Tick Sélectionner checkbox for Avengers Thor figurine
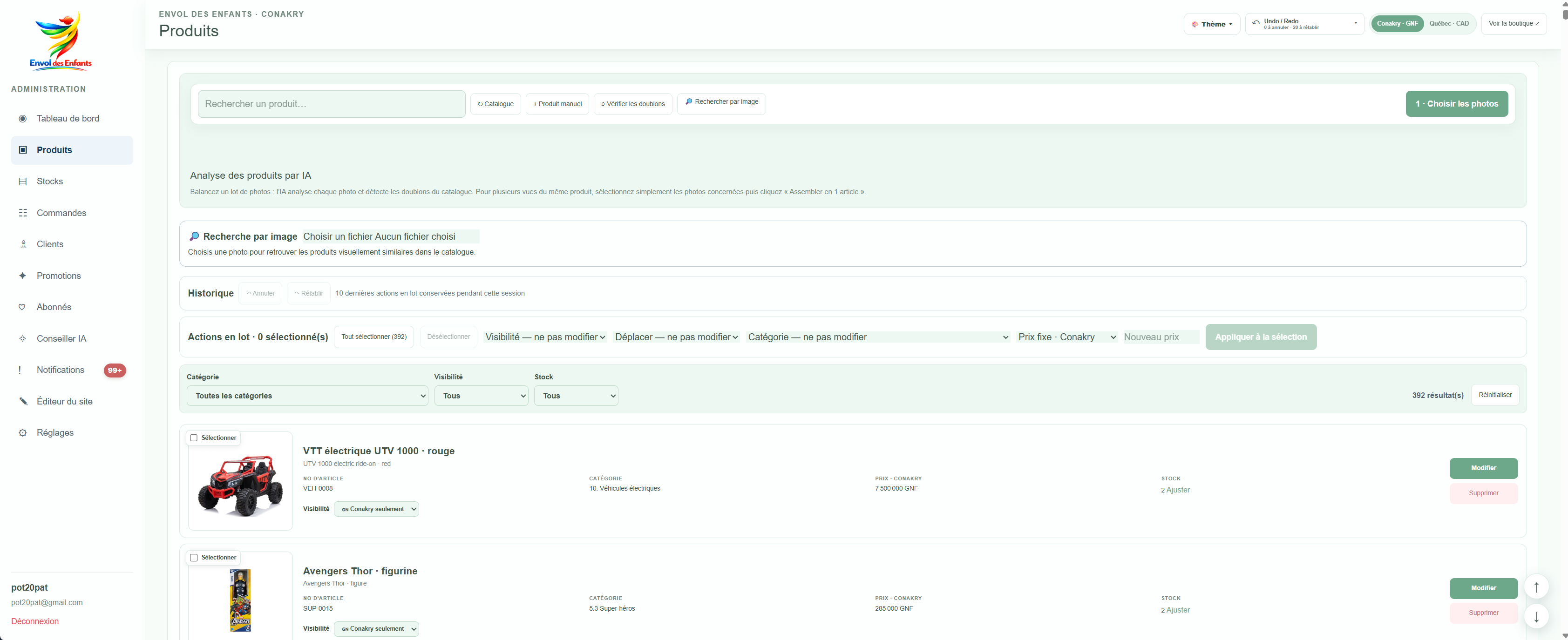Screen dimensions: 1568x640 (194, 557)
